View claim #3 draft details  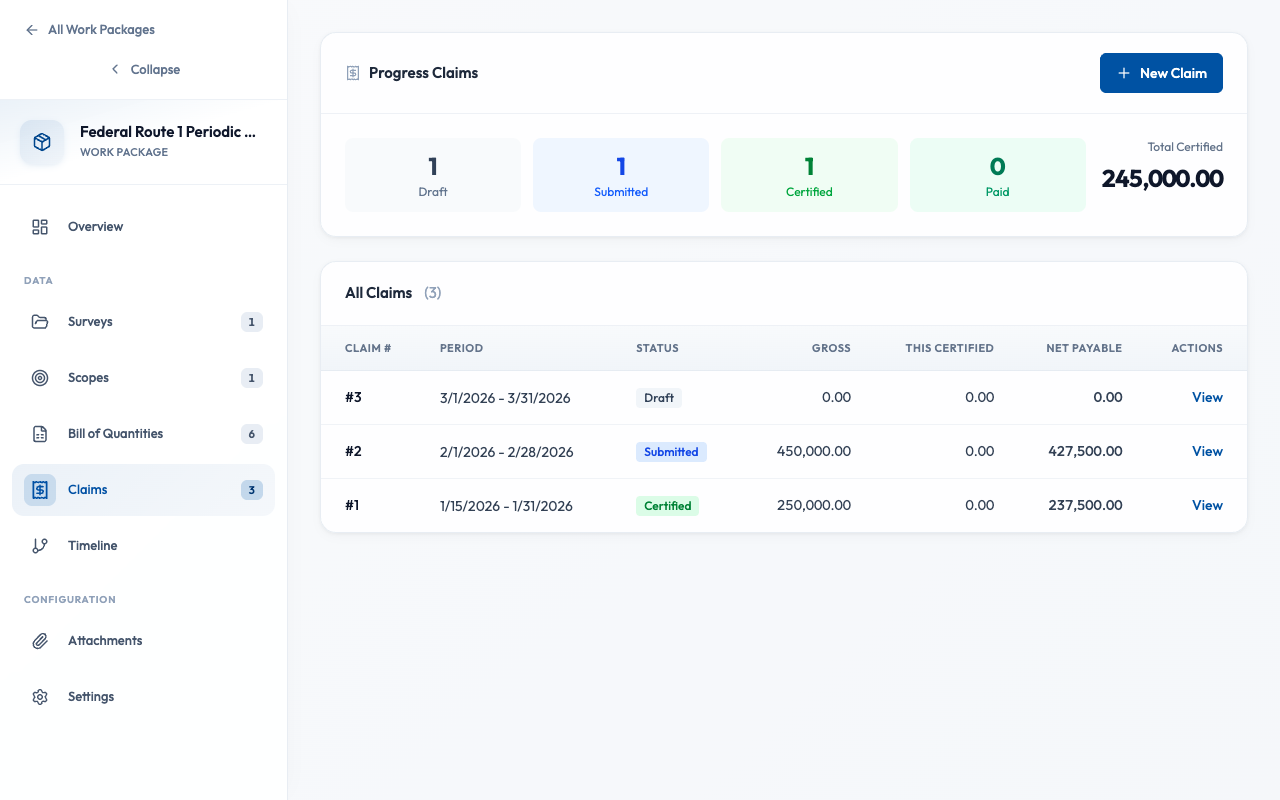(1207, 398)
